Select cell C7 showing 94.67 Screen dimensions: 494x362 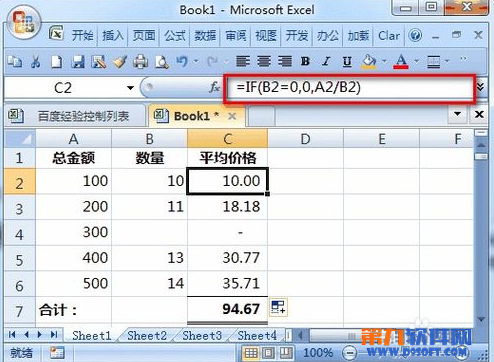click(228, 309)
